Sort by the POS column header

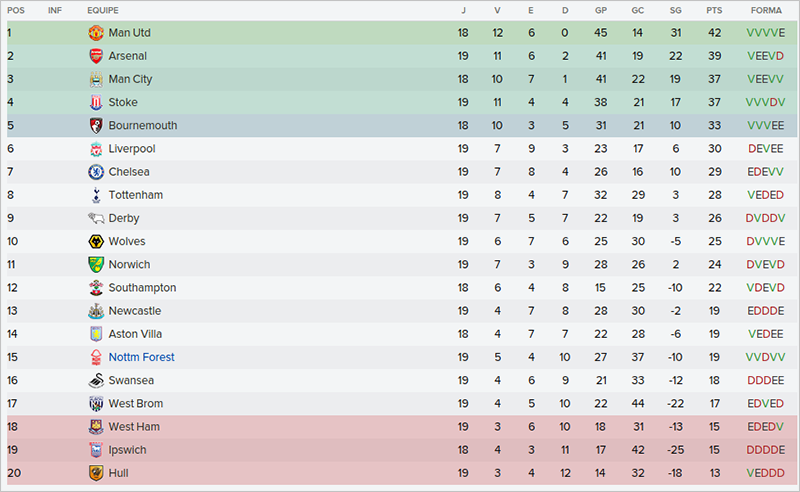coord(16,10)
